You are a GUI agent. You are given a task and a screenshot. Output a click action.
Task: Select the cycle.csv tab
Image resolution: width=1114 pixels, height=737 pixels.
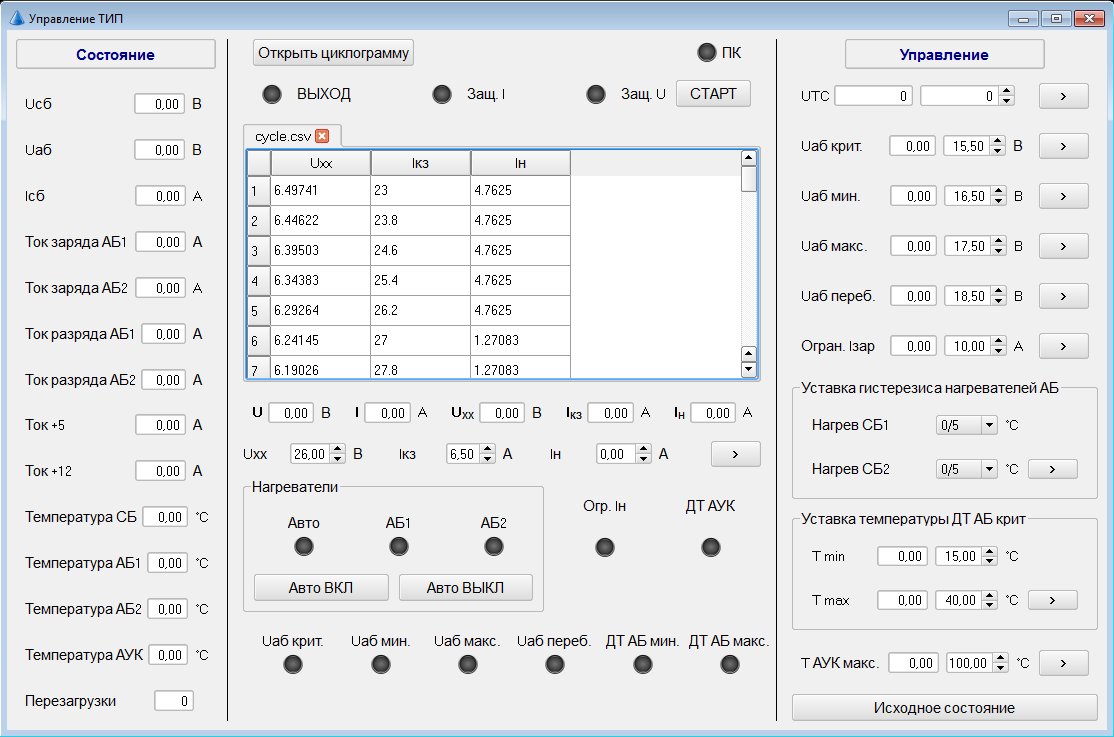click(x=283, y=136)
